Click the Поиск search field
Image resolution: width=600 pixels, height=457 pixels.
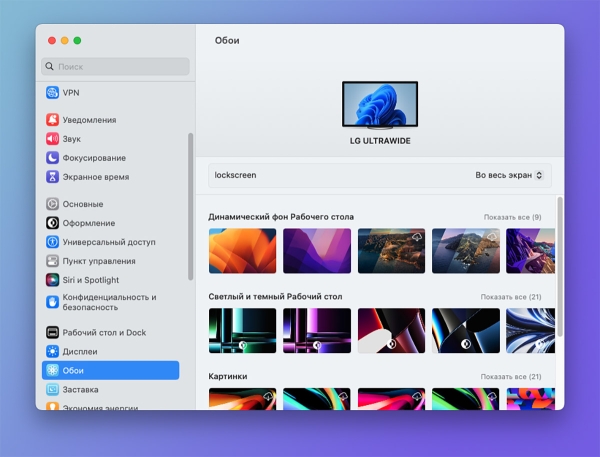click(115, 67)
